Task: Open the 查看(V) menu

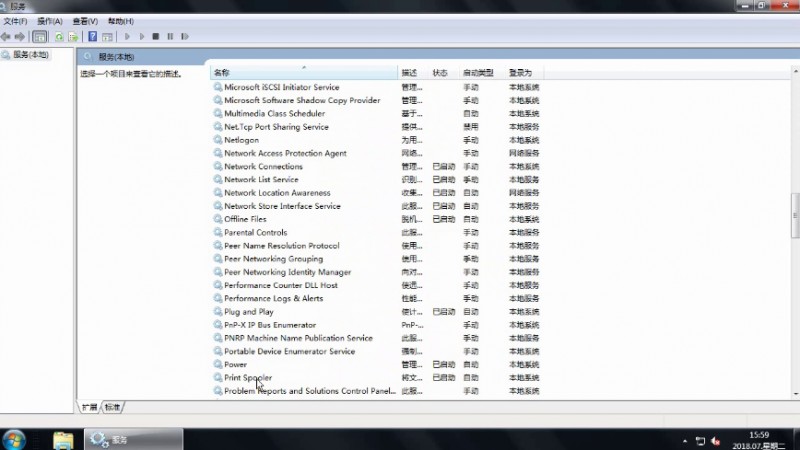Action: [x=85, y=21]
